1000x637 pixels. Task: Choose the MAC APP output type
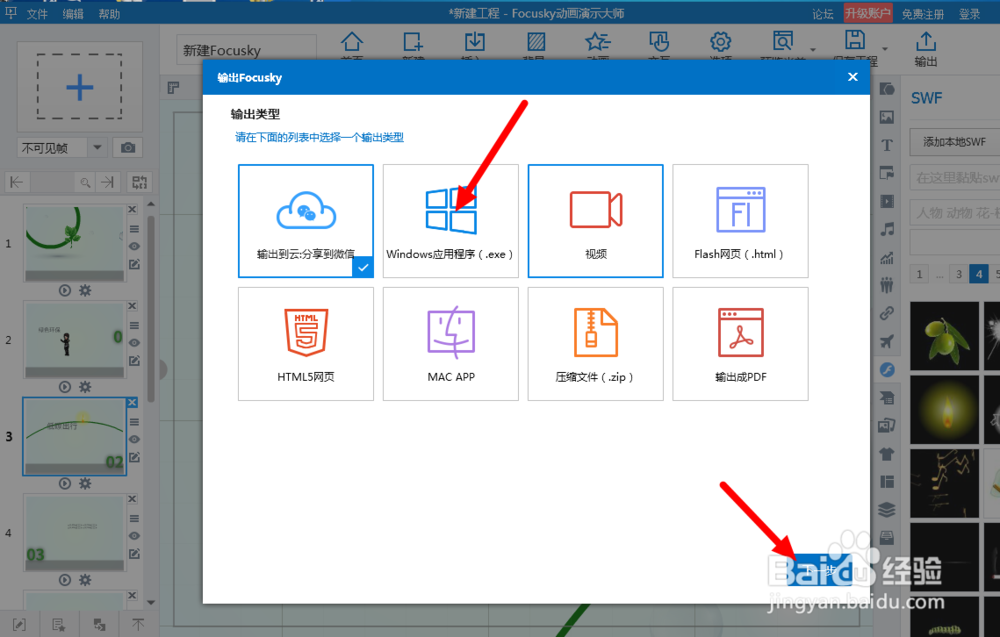[450, 344]
